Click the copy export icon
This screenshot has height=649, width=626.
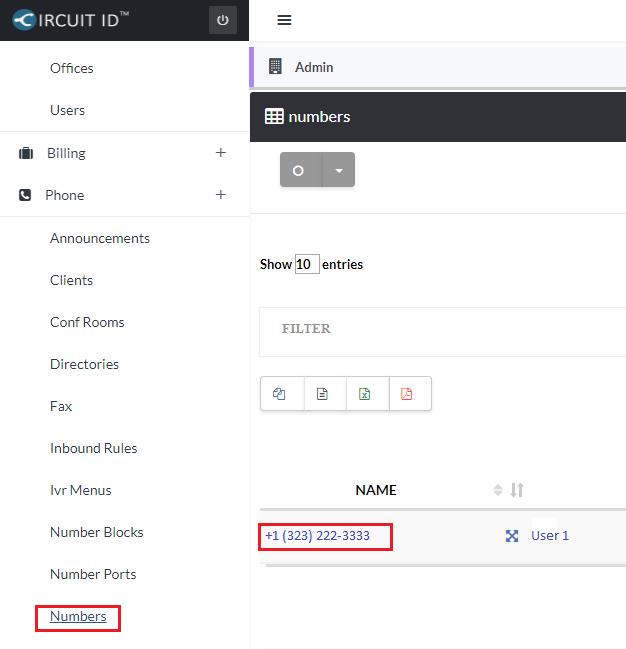(x=280, y=394)
